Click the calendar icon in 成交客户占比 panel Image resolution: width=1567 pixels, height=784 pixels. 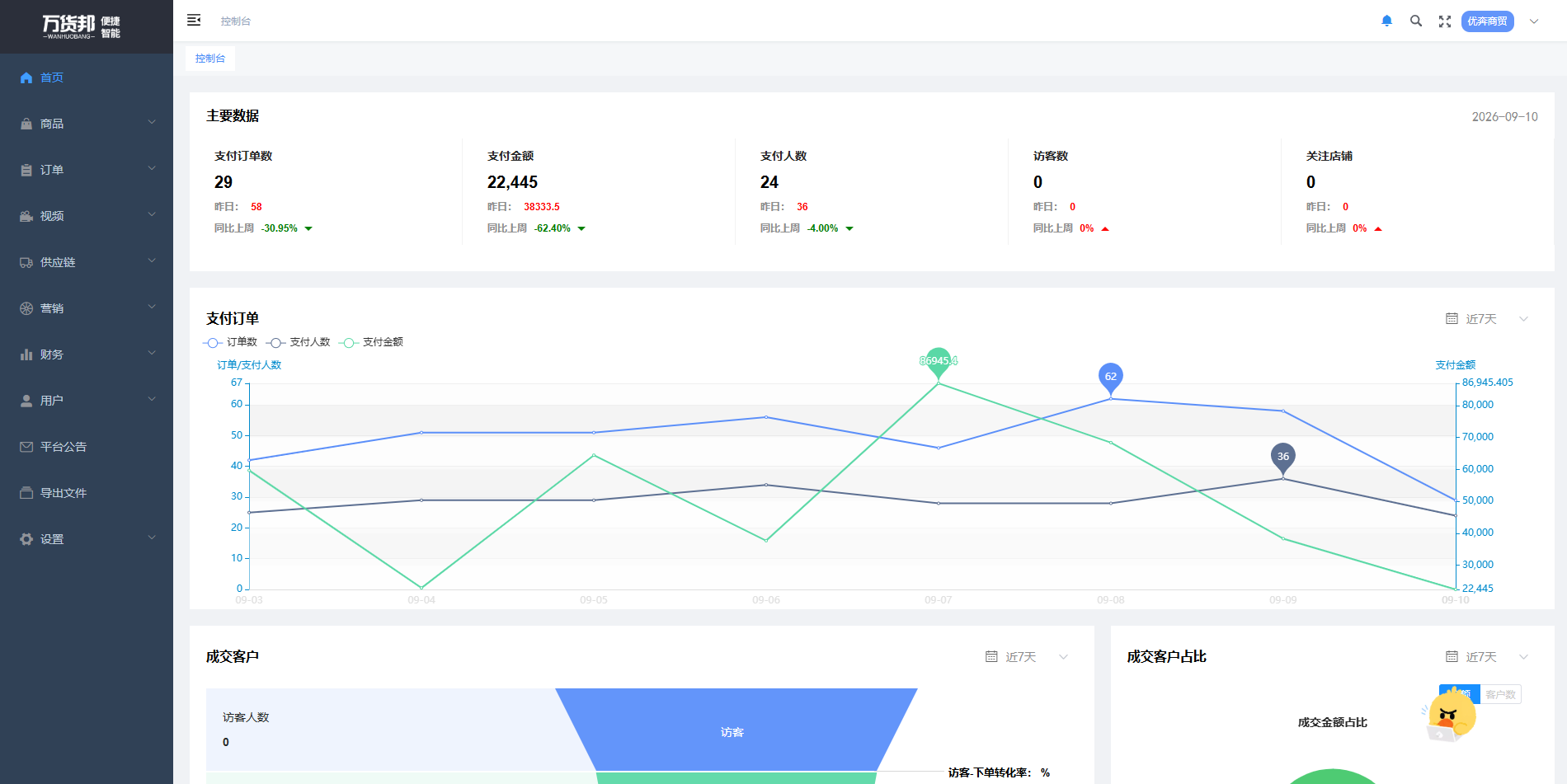click(x=1452, y=657)
